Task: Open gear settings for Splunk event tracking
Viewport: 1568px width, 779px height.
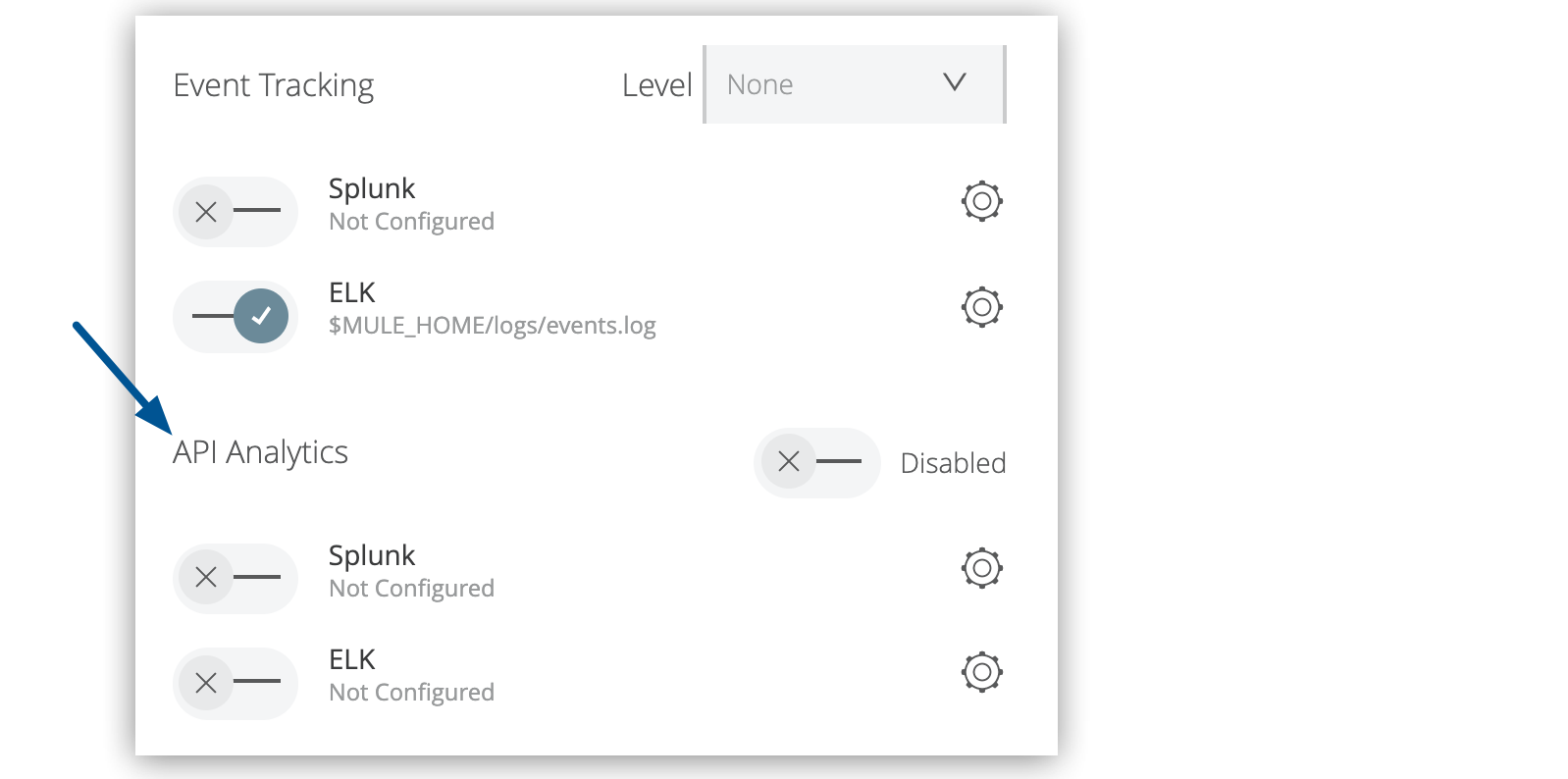Action: click(x=982, y=200)
